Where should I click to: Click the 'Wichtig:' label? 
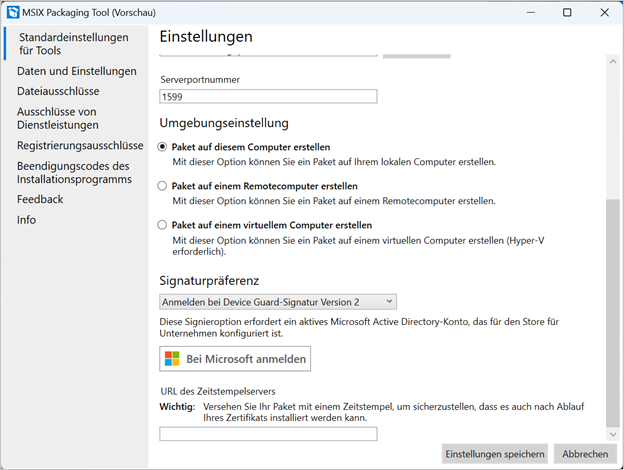(x=177, y=407)
